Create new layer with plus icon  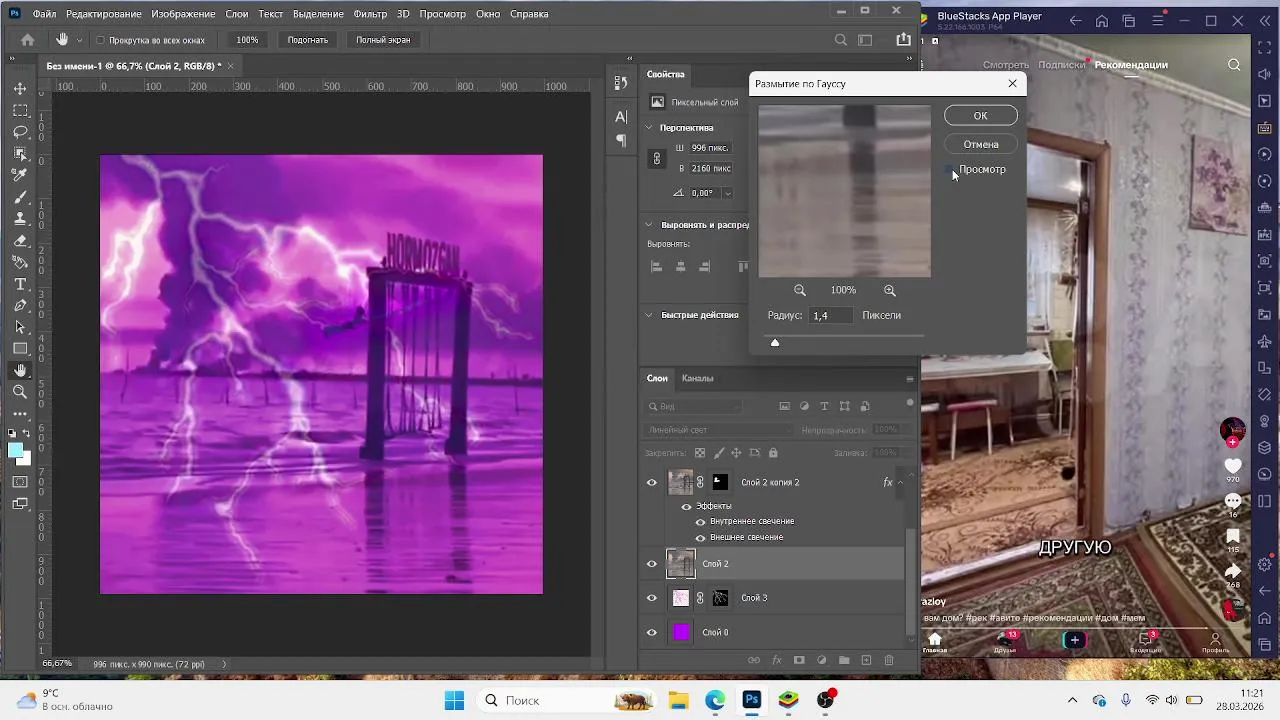point(866,660)
